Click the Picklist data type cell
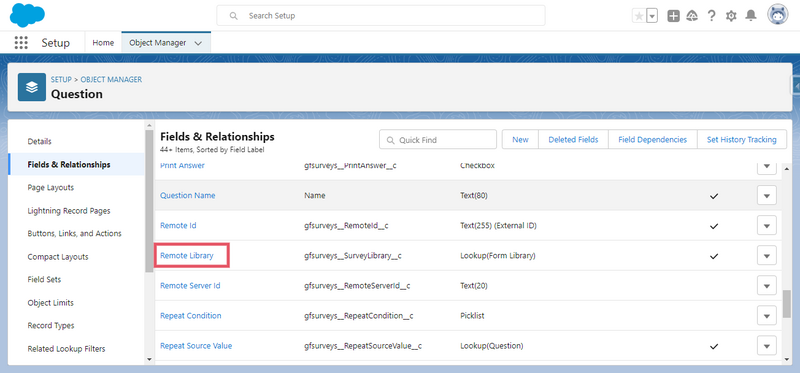The width and height of the screenshot is (800, 373). [x=472, y=316]
